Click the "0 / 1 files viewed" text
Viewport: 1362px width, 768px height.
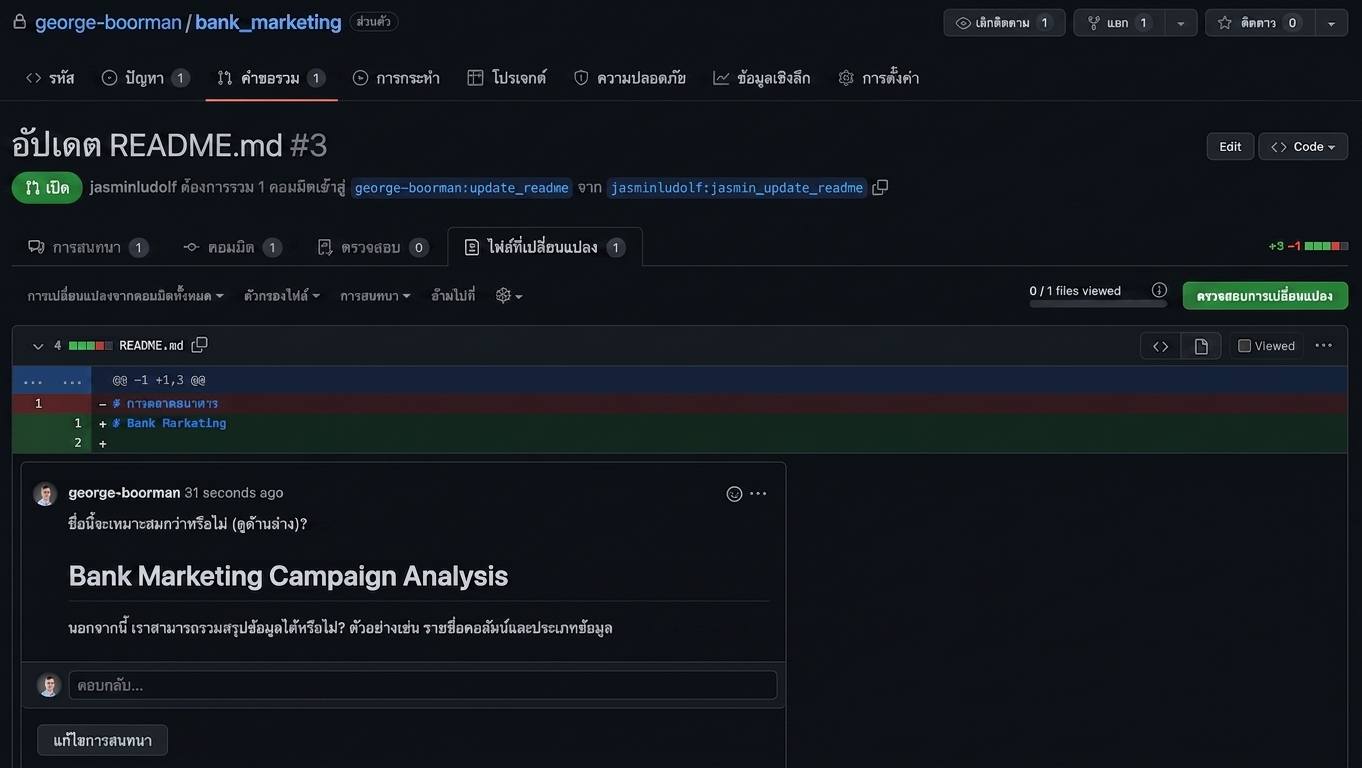coord(1075,290)
